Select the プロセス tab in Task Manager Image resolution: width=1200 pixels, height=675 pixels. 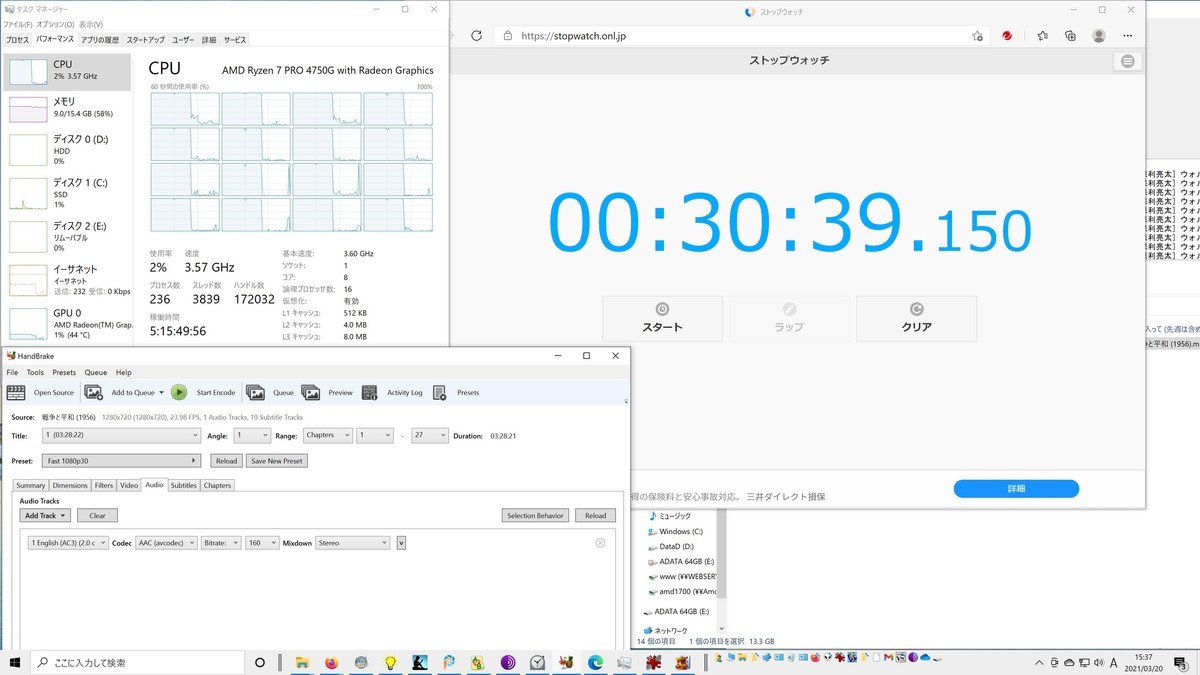click(x=17, y=40)
